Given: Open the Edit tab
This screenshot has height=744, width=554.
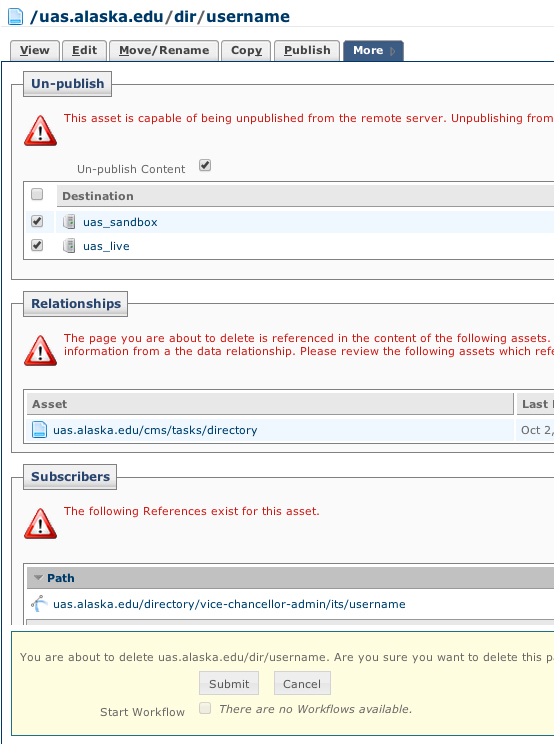Looking at the screenshot, I should click(84, 50).
